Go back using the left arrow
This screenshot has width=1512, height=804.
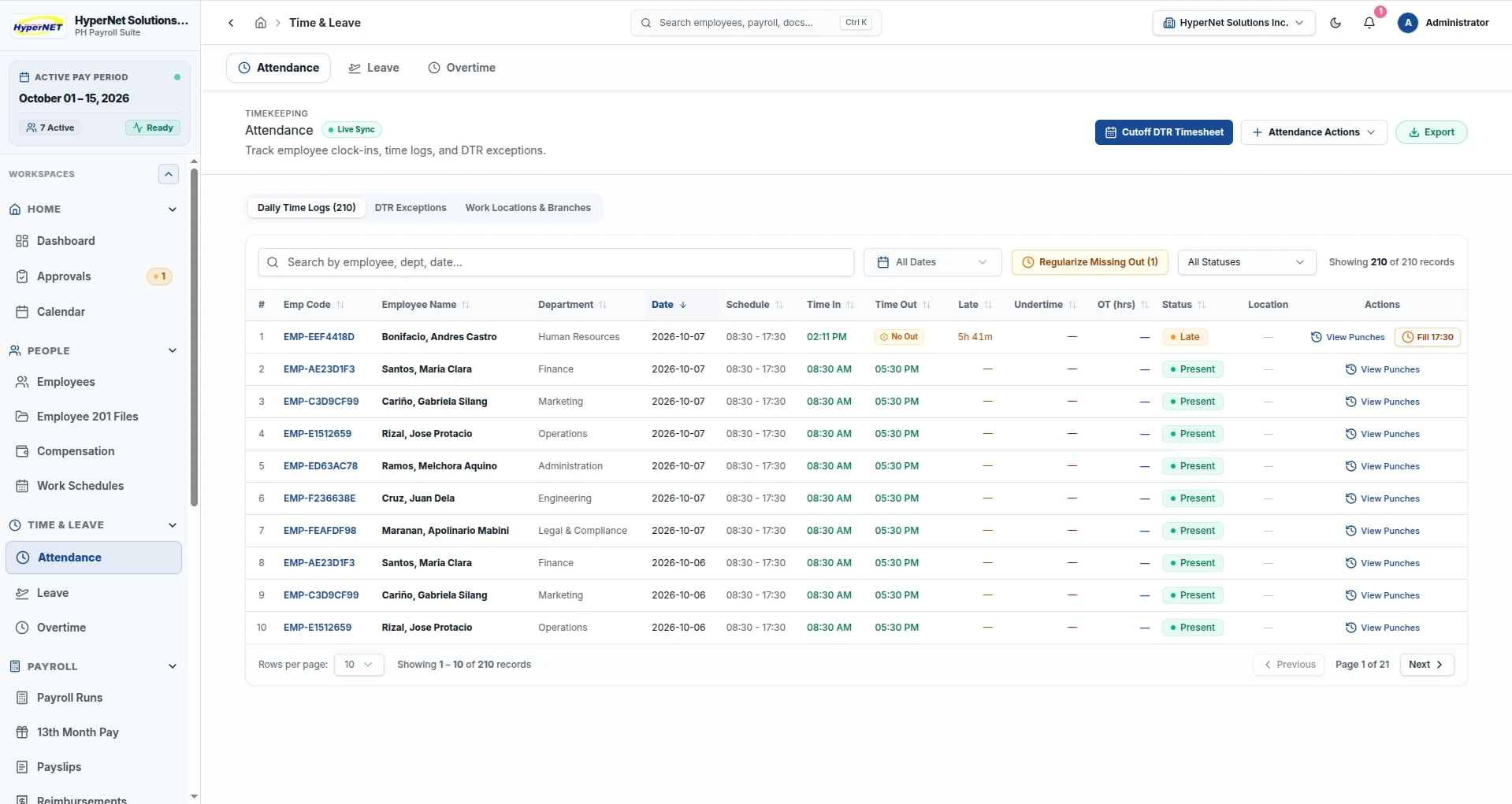click(231, 23)
